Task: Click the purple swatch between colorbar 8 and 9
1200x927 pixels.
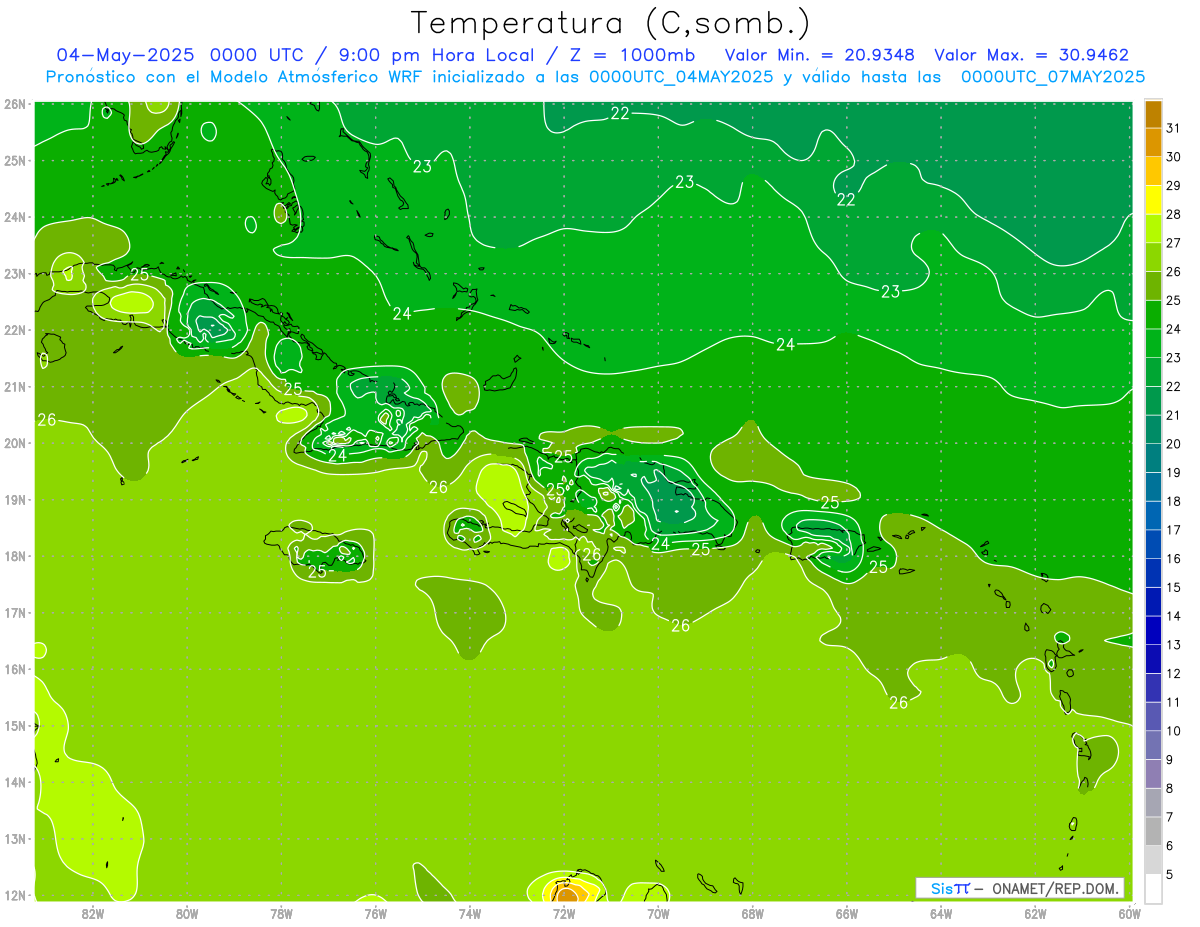Action: click(1153, 774)
